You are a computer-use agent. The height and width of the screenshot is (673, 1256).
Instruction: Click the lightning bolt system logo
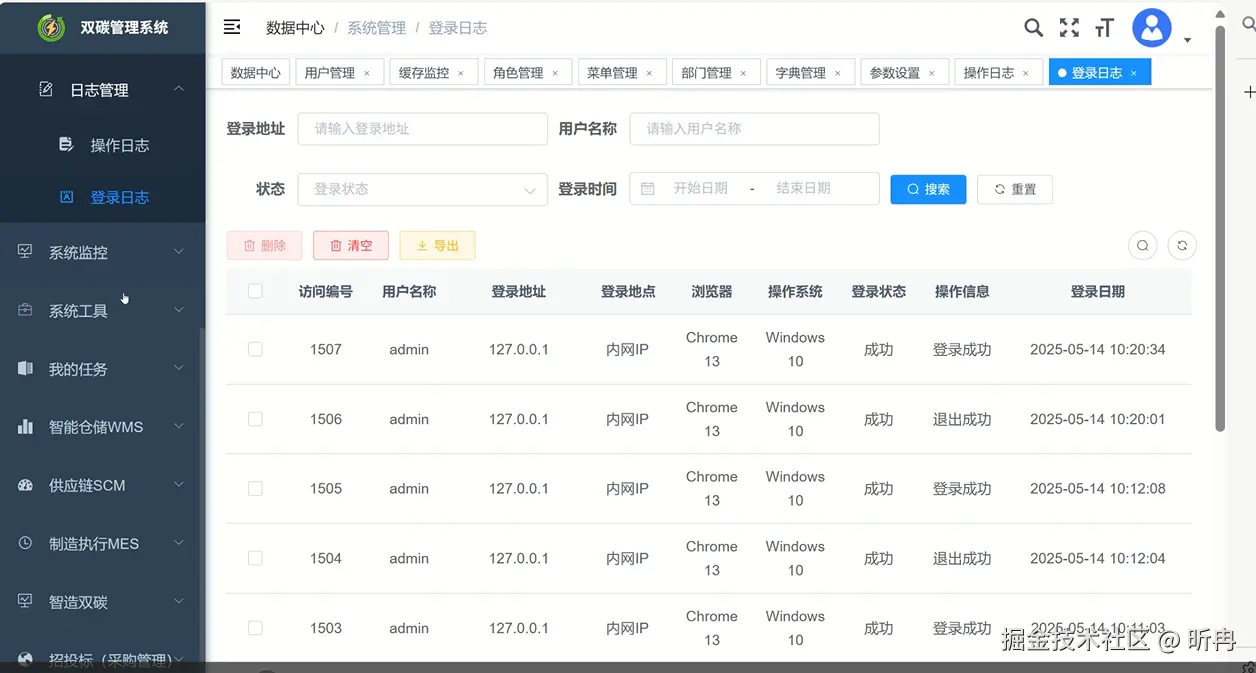tap(50, 28)
